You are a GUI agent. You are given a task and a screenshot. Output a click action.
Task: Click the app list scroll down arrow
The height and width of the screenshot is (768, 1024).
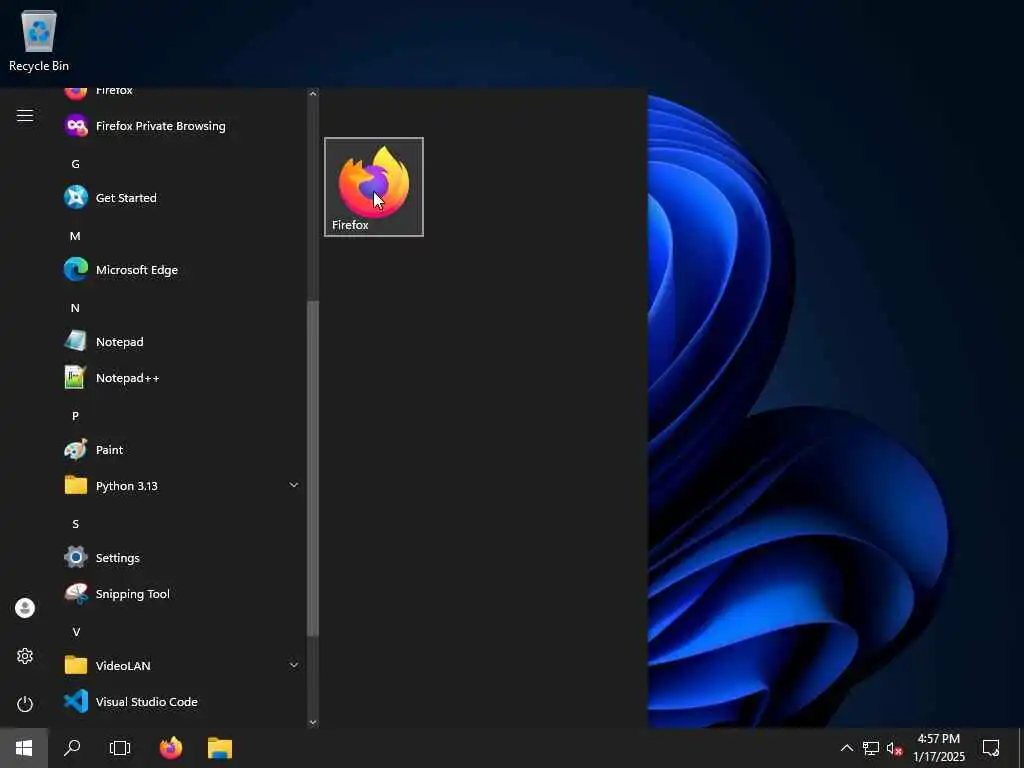(x=313, y=722)
